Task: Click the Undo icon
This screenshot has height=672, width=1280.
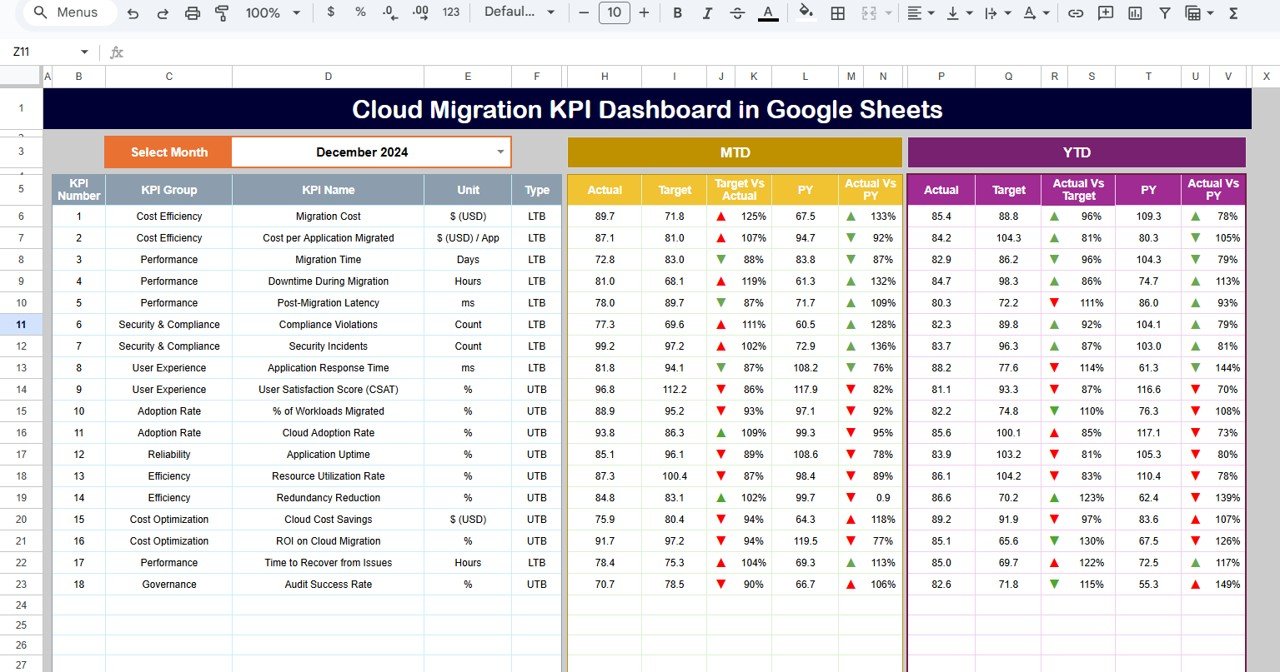Action: pyautogui.click(x=133, y=13)
